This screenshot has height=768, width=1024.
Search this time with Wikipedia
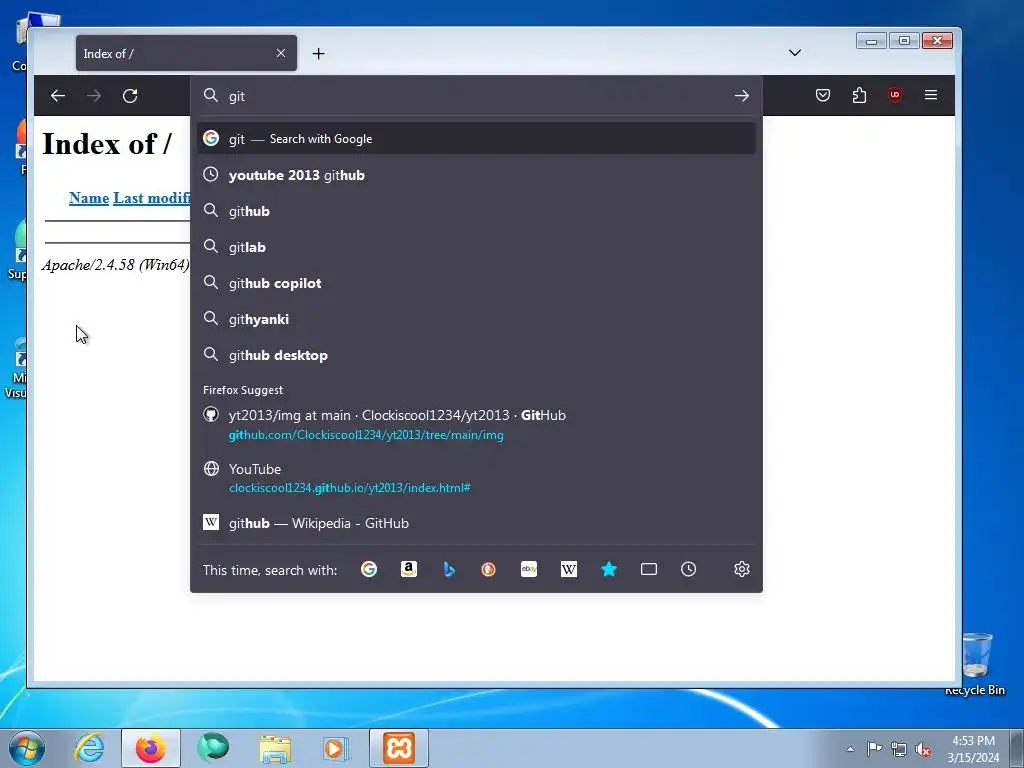(569, 569)
